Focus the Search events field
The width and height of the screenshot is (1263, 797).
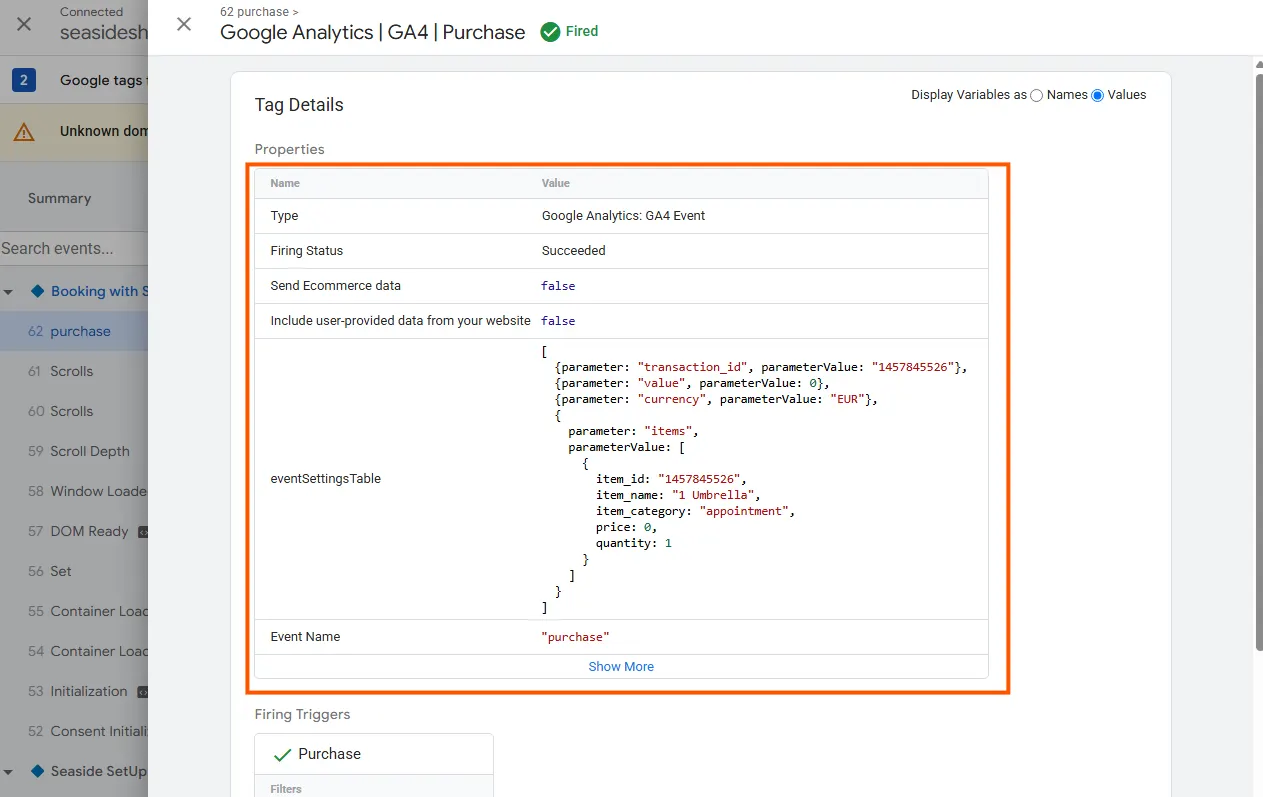tap(74, 248)
